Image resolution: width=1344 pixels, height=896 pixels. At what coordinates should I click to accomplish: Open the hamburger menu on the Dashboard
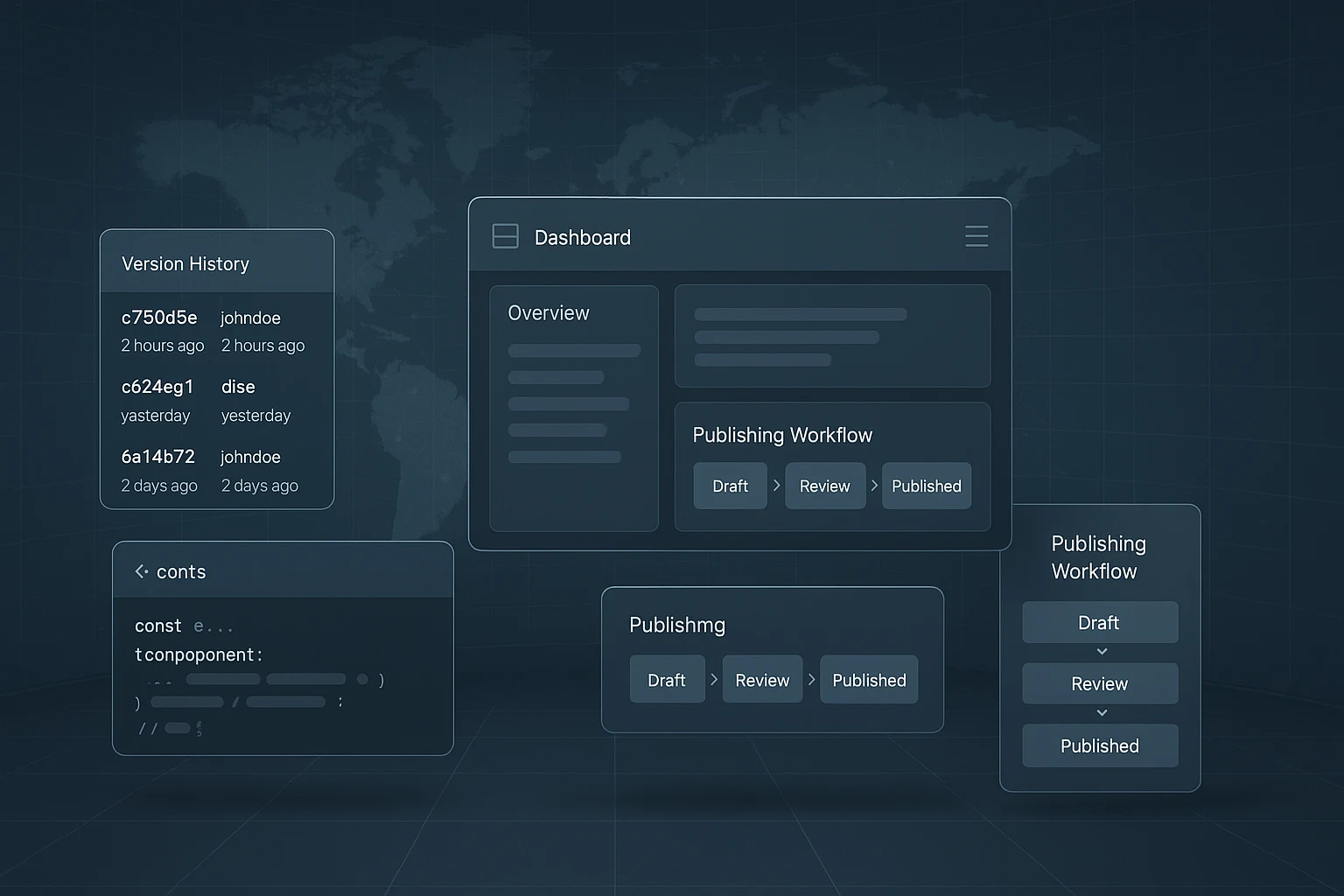pos(976,236)
